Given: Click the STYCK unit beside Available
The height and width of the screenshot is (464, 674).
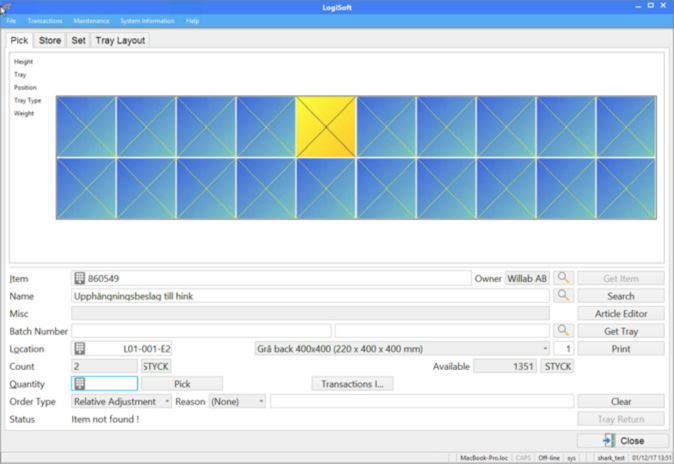Looking at the screenshot, I should tap(558, 366).
